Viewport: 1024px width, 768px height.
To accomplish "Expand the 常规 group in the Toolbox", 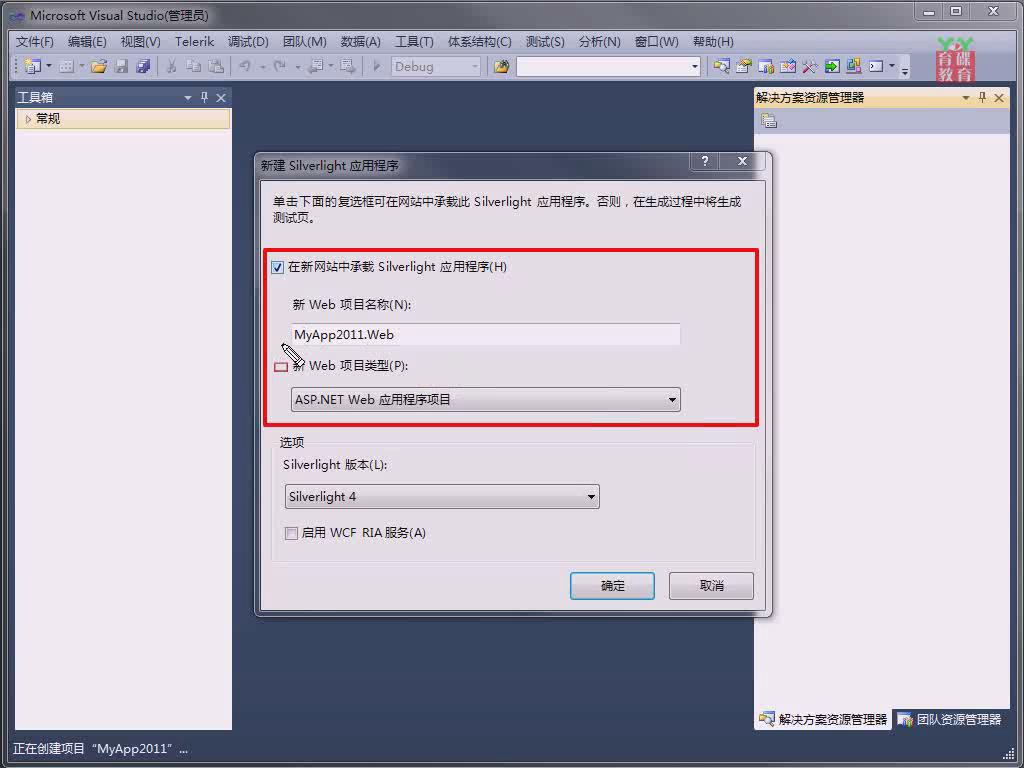I will (27, 119).
